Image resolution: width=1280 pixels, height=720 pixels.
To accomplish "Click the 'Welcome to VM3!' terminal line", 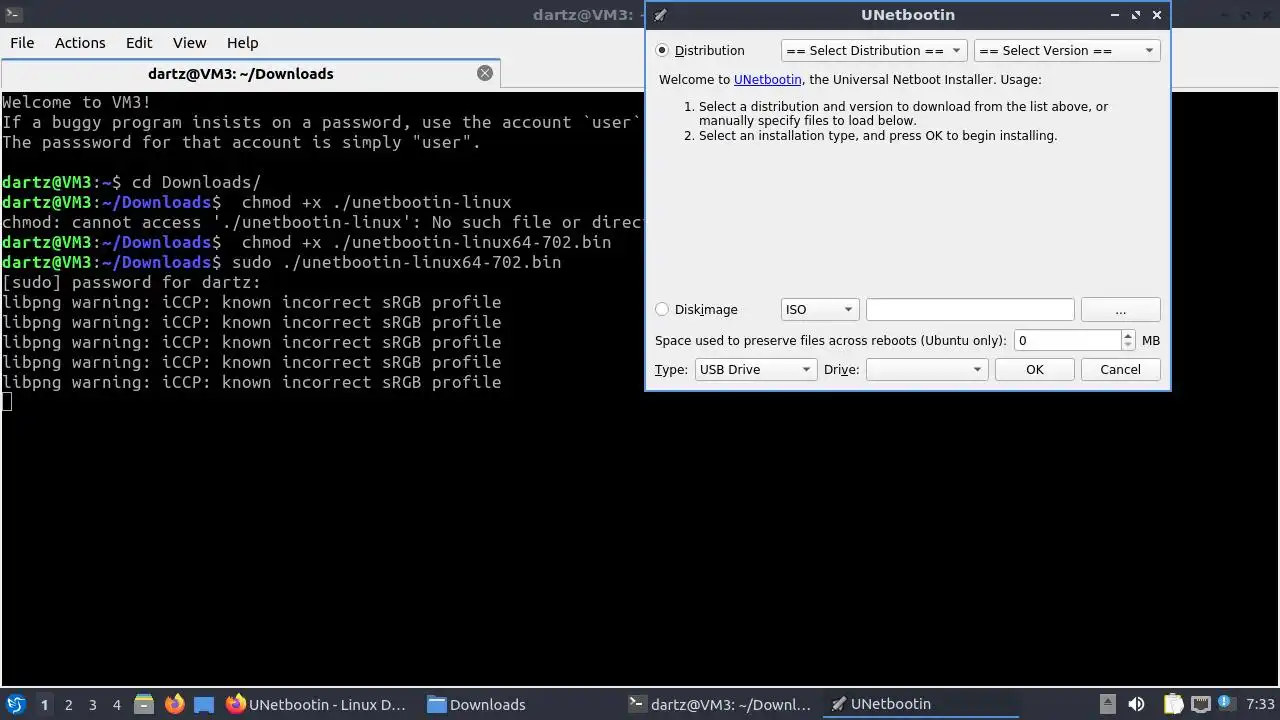I will click(x=77, y=102).
